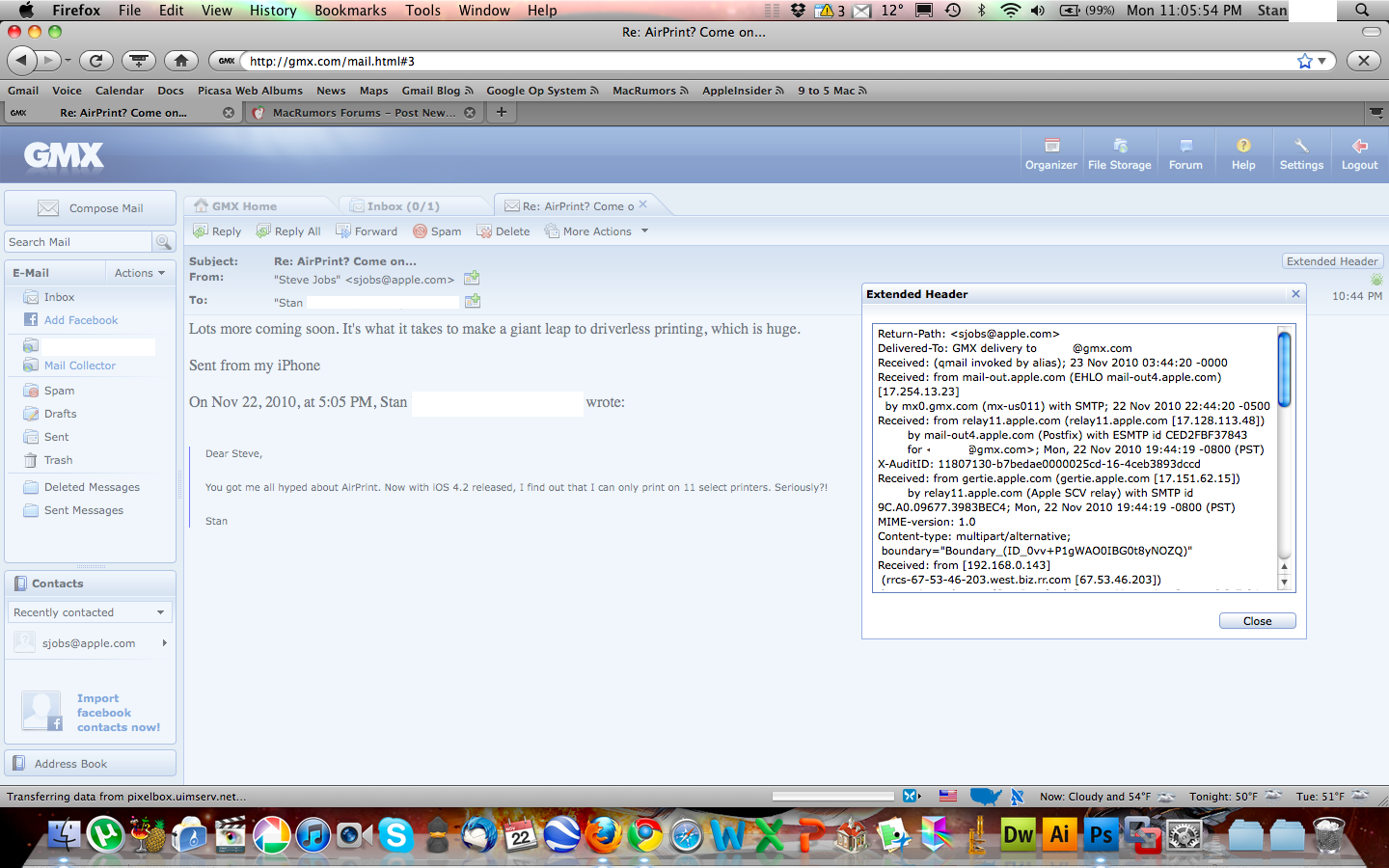1389x868 pixels.
Task: Open the Drafts folder
Action: point(60,414)
